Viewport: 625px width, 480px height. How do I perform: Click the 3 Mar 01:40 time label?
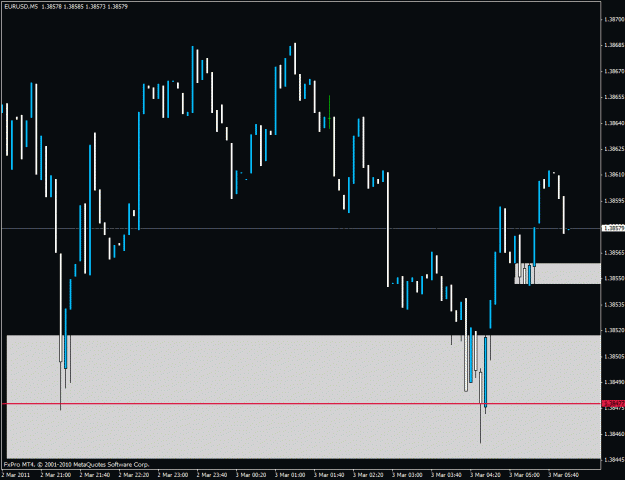pyautogui.click(x=329, y=475)
